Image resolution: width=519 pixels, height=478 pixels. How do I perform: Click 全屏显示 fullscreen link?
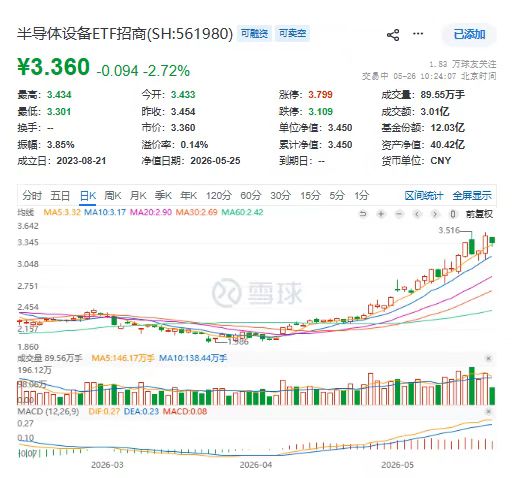click(x=472, y=196)
